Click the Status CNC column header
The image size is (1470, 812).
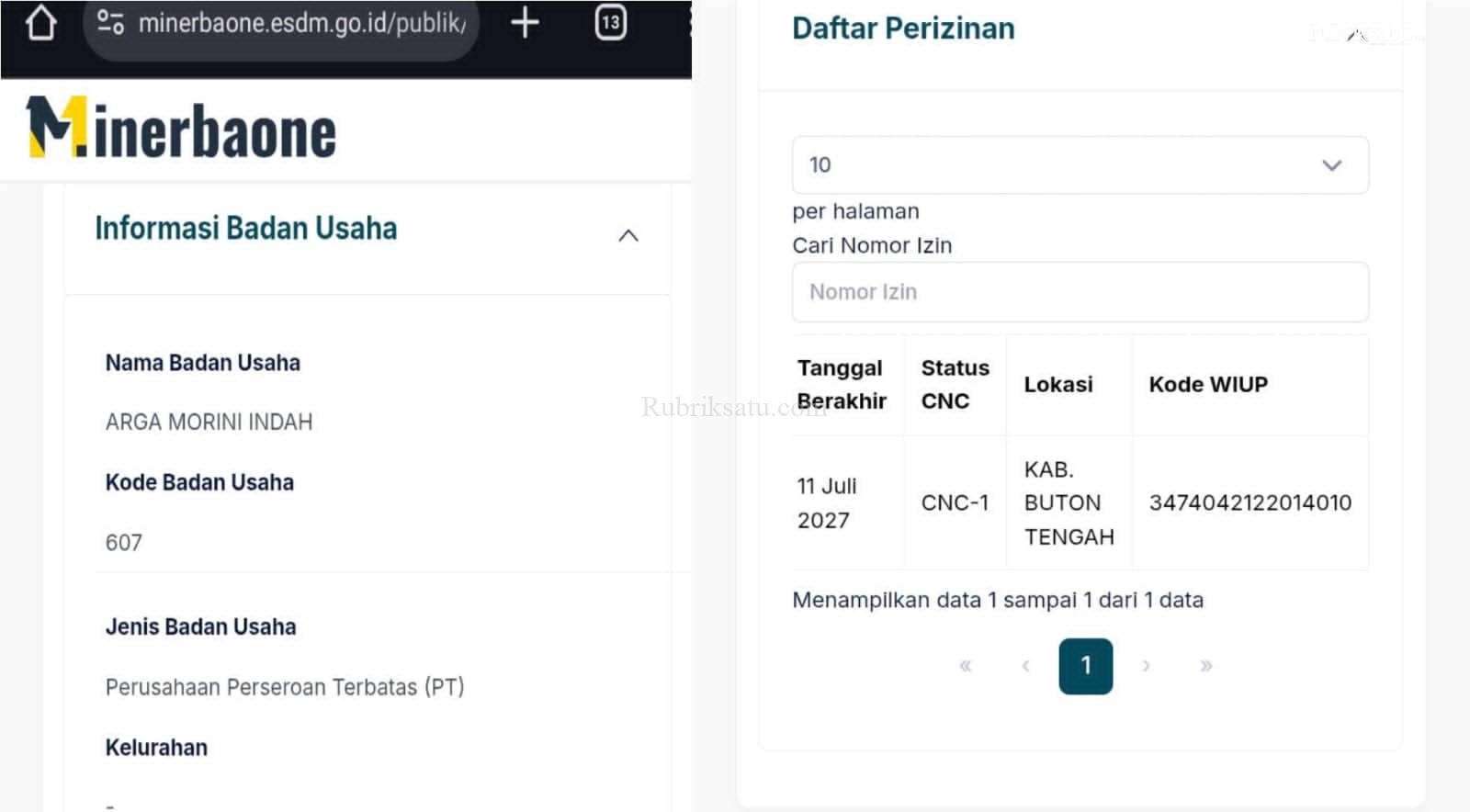[955, 384]
